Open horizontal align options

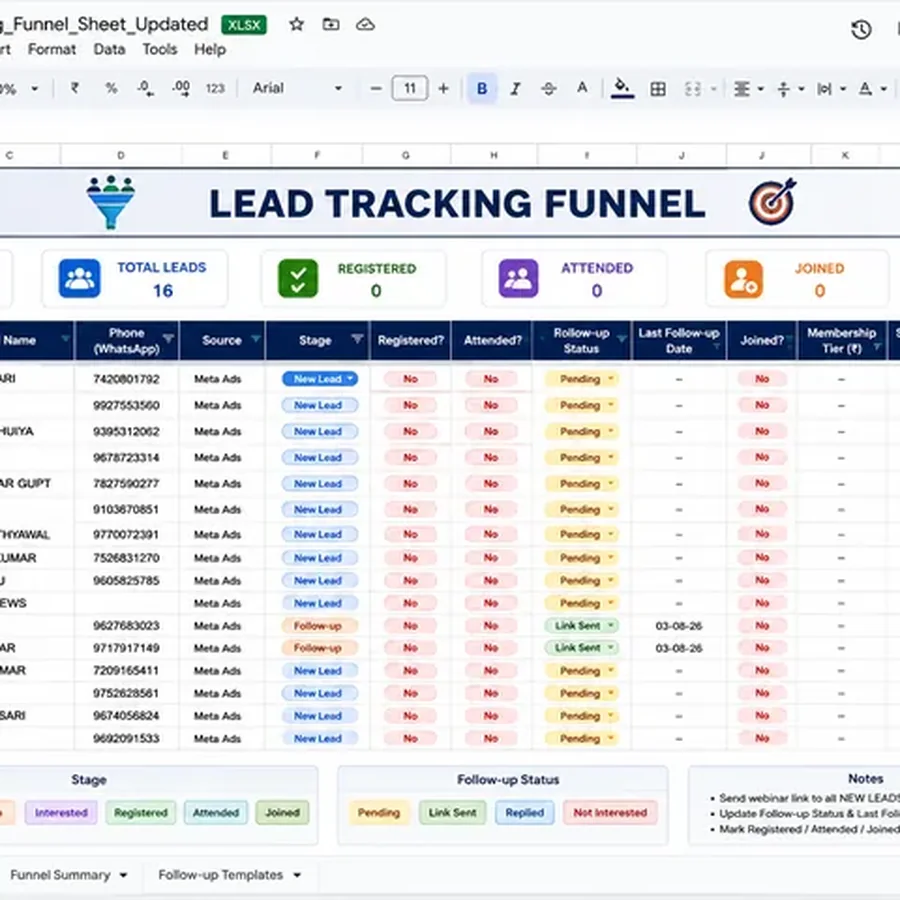tap(748, 88)
